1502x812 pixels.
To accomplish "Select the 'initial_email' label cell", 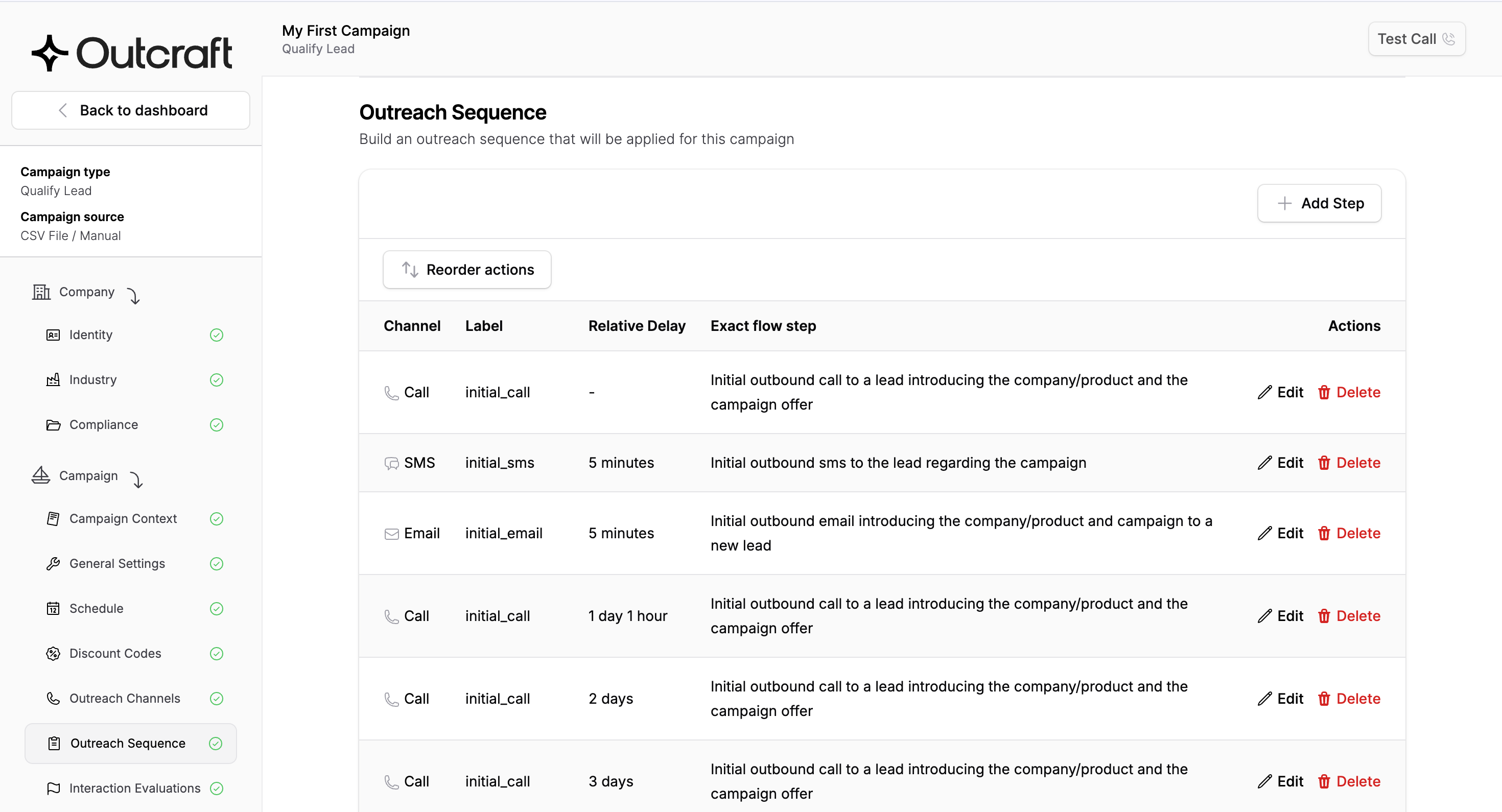I will click(x=504, y=533).
